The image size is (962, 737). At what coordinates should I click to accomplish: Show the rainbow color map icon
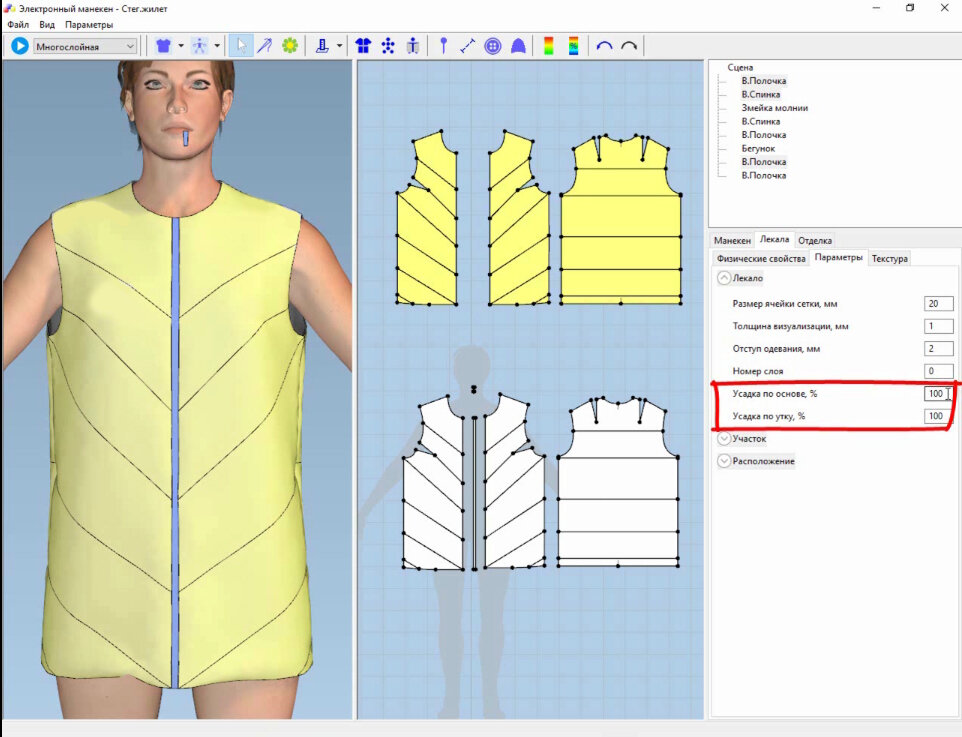click(548, 46)
